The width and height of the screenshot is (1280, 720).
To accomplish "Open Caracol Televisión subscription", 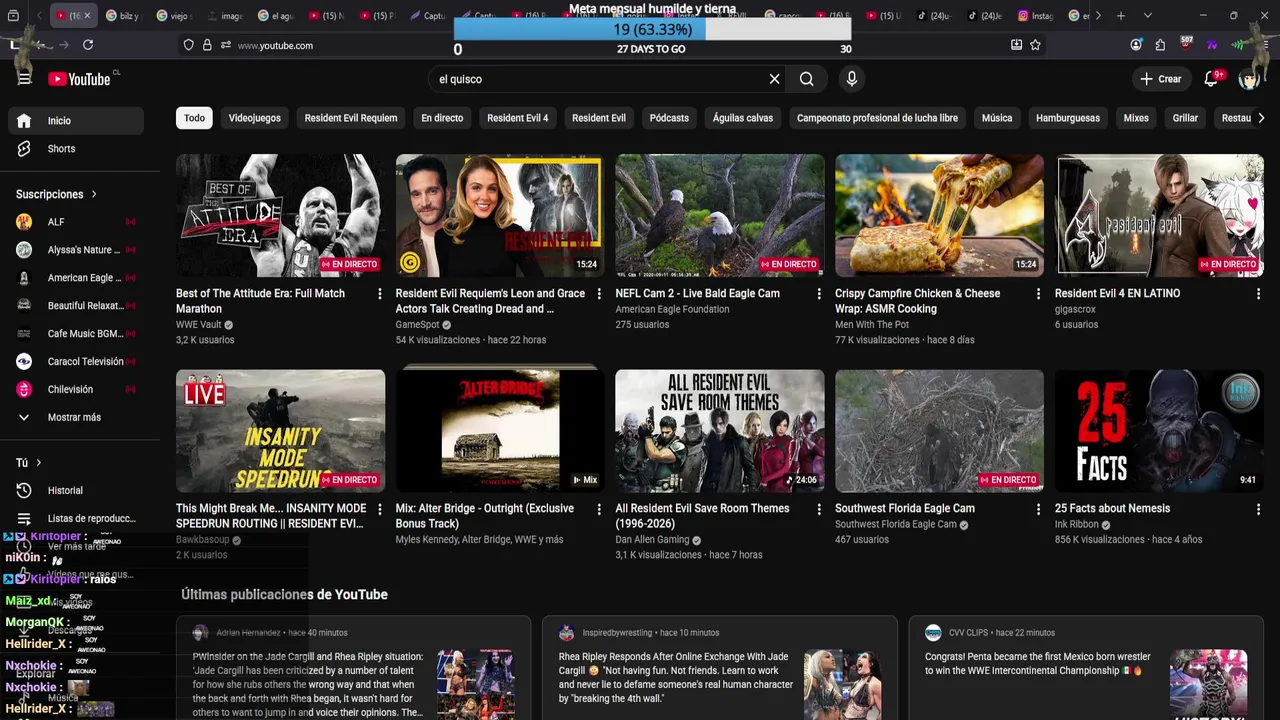I will pos(76,362).
